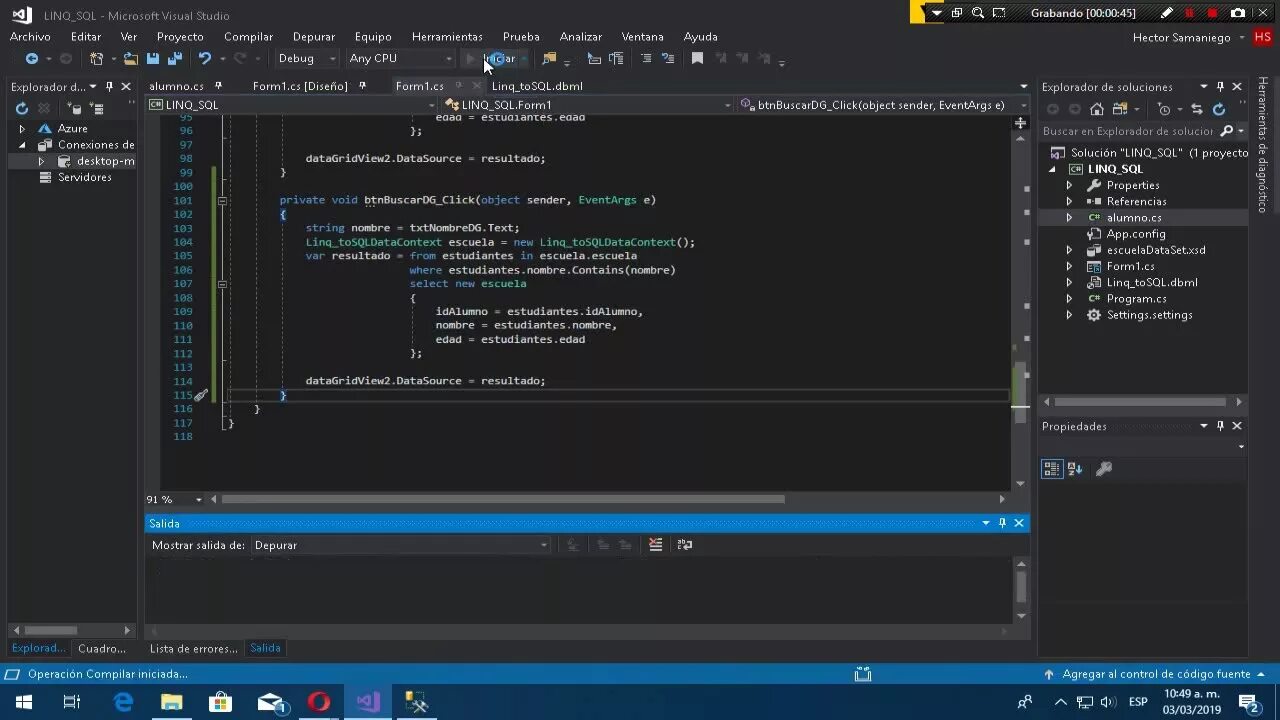
Task: Toggle pin on Server Explorer panel
Action: [109, 87]
